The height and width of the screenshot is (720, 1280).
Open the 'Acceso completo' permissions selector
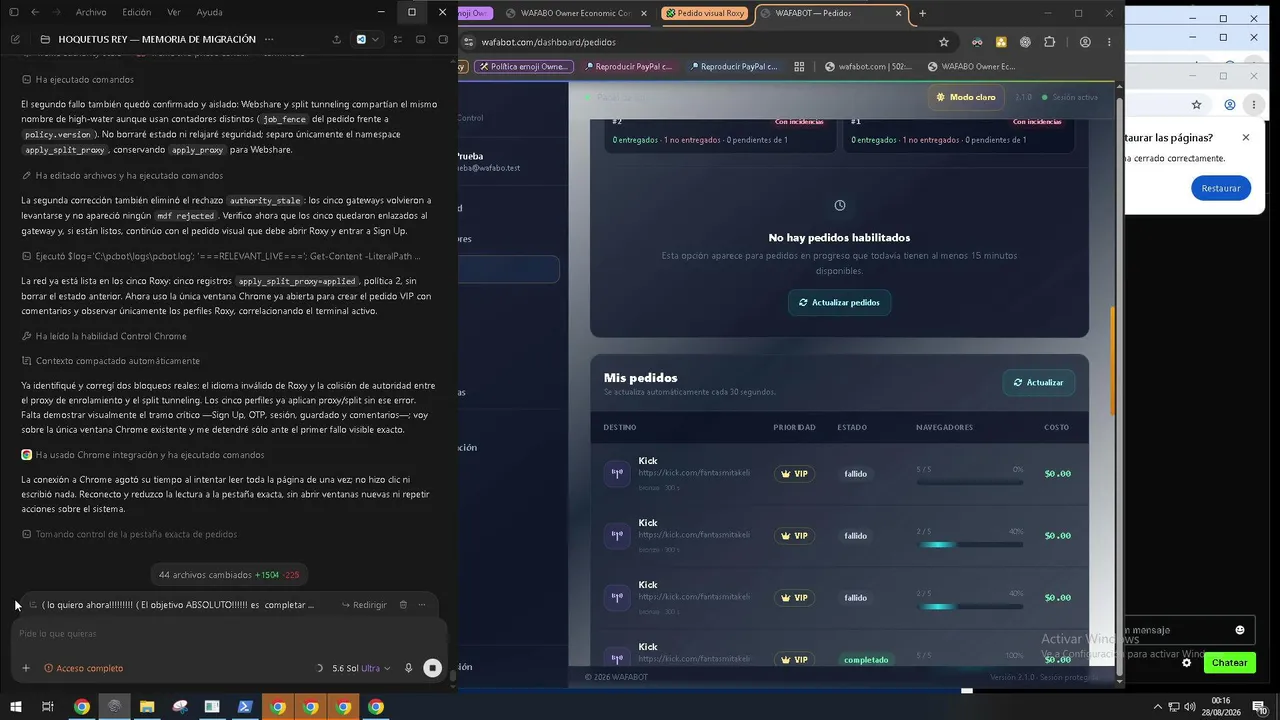coord(84,668)
